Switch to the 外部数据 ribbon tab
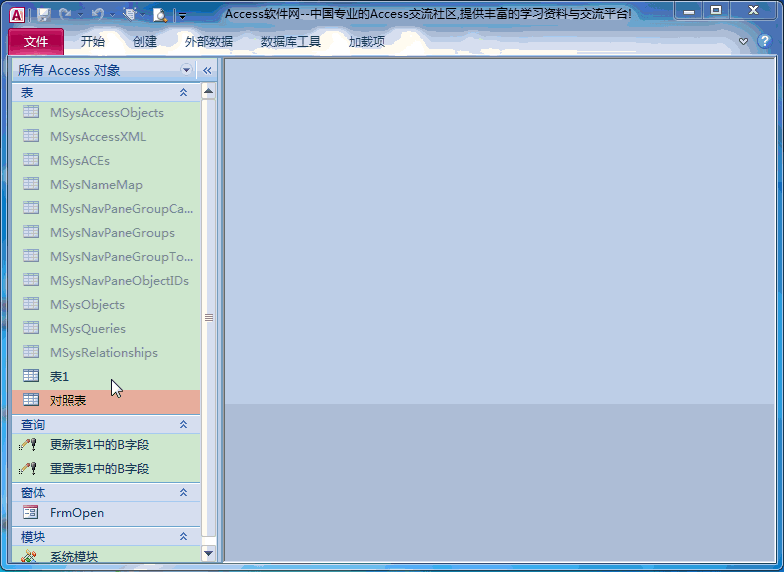The height and width of the screenshot is (572, 784). [208, 42]
